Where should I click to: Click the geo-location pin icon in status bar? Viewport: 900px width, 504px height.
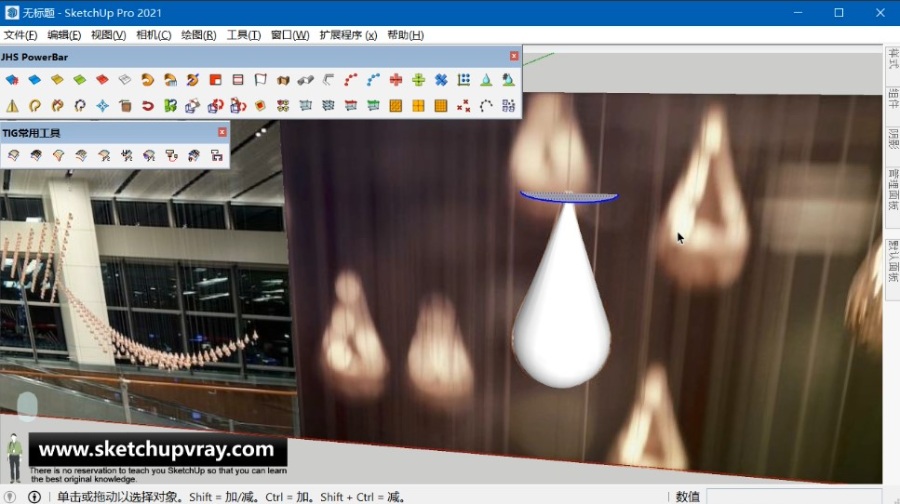[x=10, y=497]
